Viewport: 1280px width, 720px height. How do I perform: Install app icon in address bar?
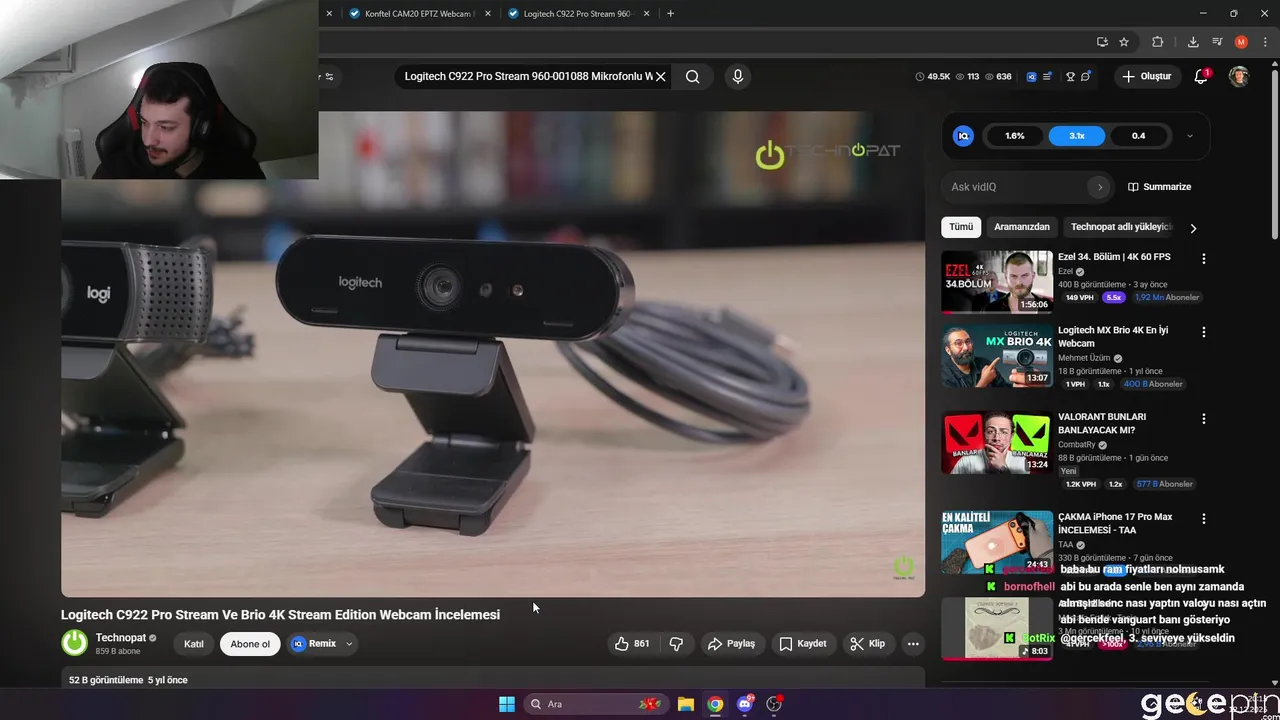pos(1102,42)
